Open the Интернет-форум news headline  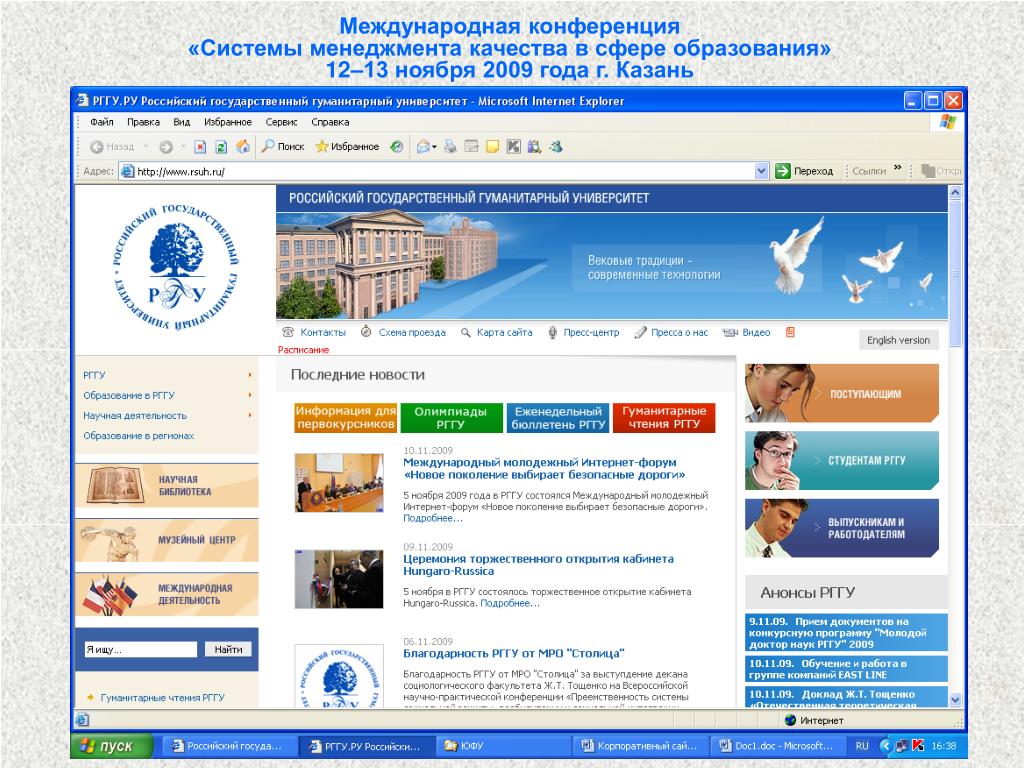tap(544, 469)
